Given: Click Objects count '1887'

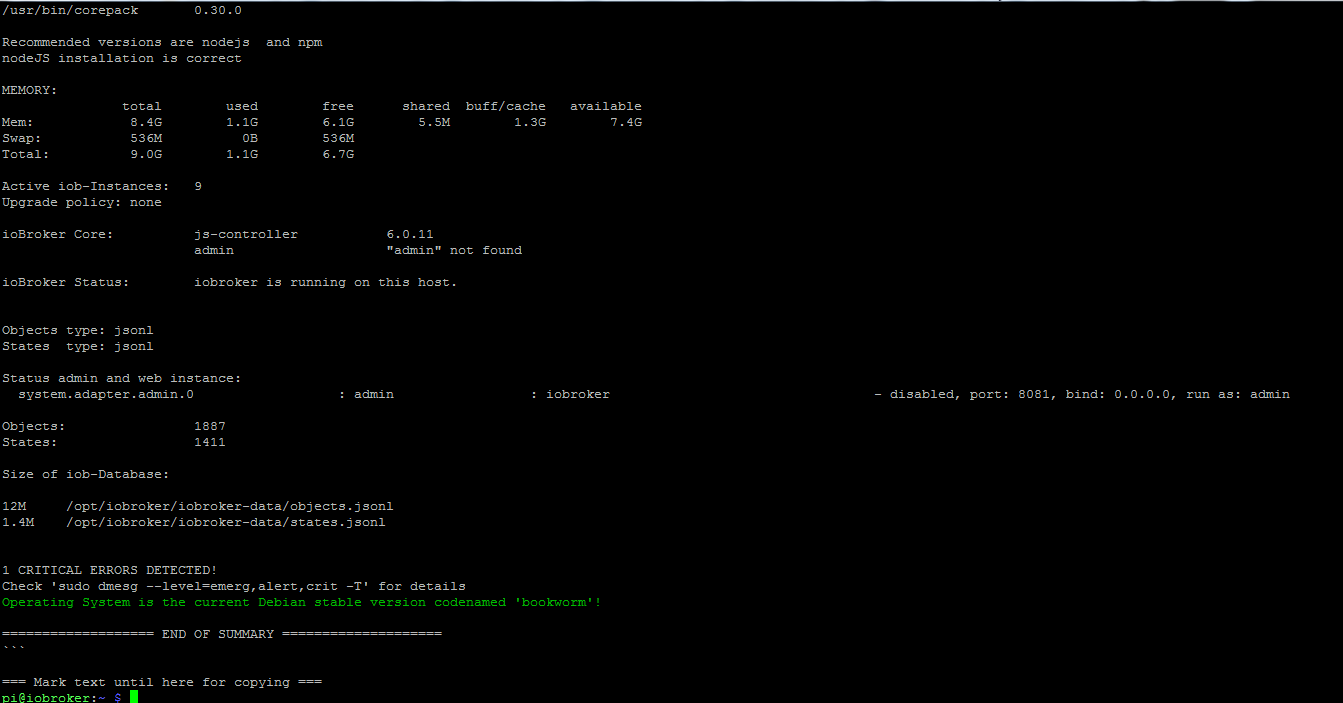Looking at the screenshot, I should (210, 426).
